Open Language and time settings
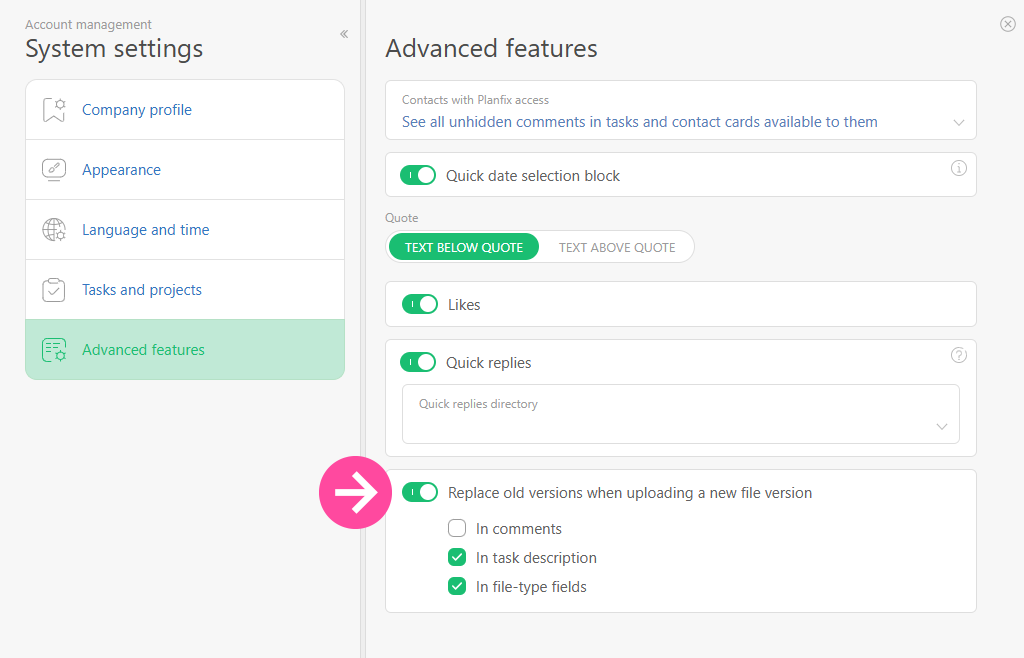1024x658 pixels. [x=185, y=230]
